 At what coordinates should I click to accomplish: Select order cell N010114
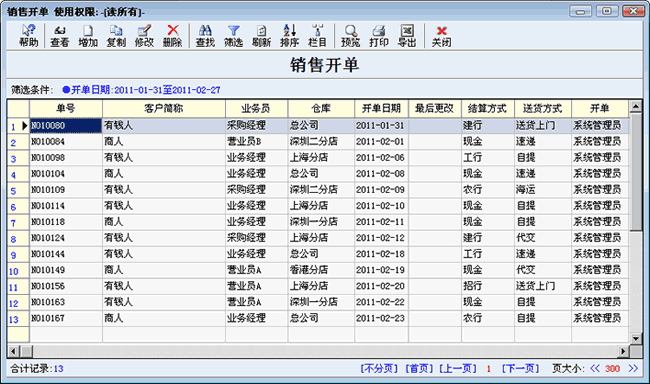click(x=66, y=206)
